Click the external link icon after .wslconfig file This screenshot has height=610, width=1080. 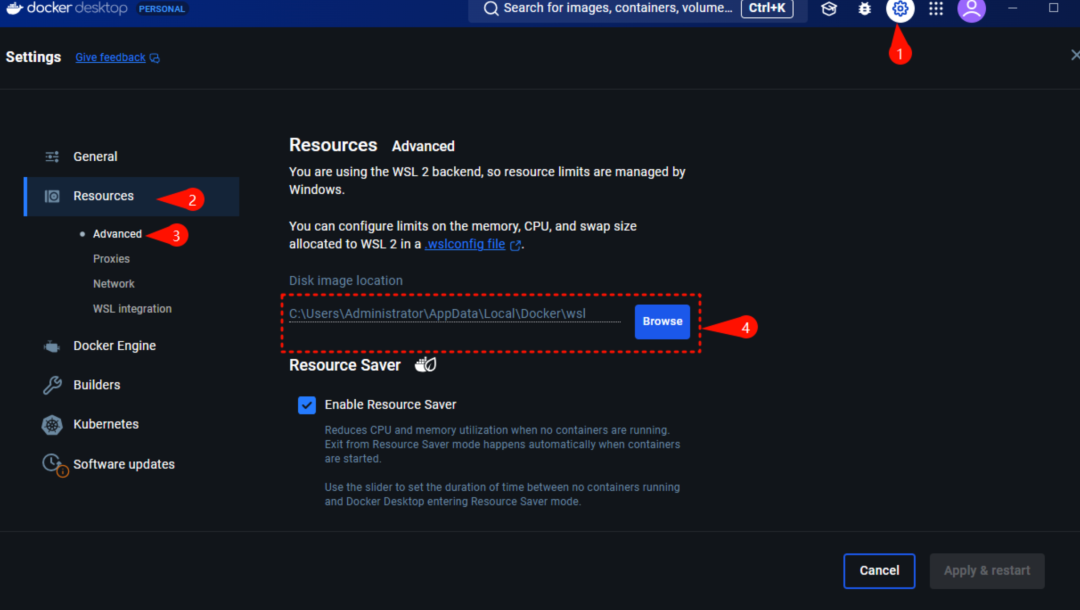[515, 245]
